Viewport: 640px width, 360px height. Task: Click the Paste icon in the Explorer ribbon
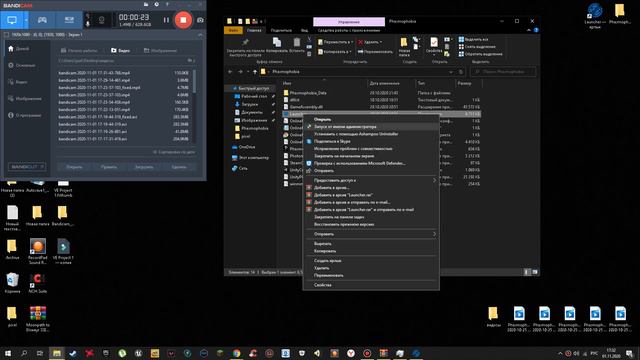(297, 45)
